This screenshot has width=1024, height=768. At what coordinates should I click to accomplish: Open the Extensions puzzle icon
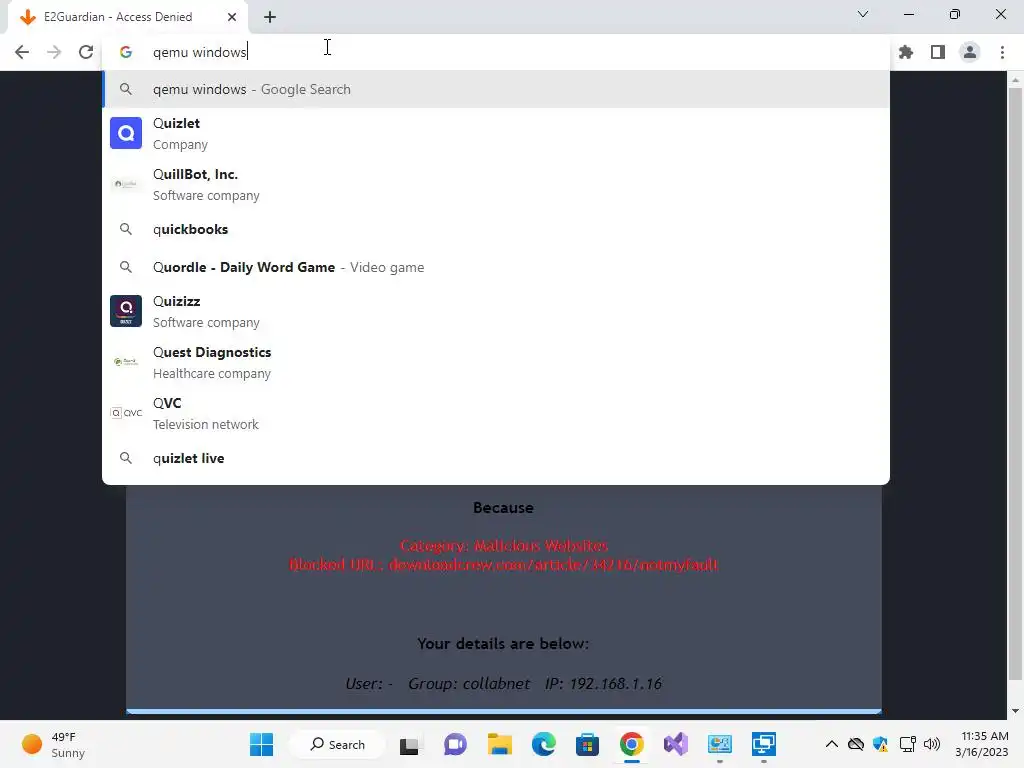906,52
